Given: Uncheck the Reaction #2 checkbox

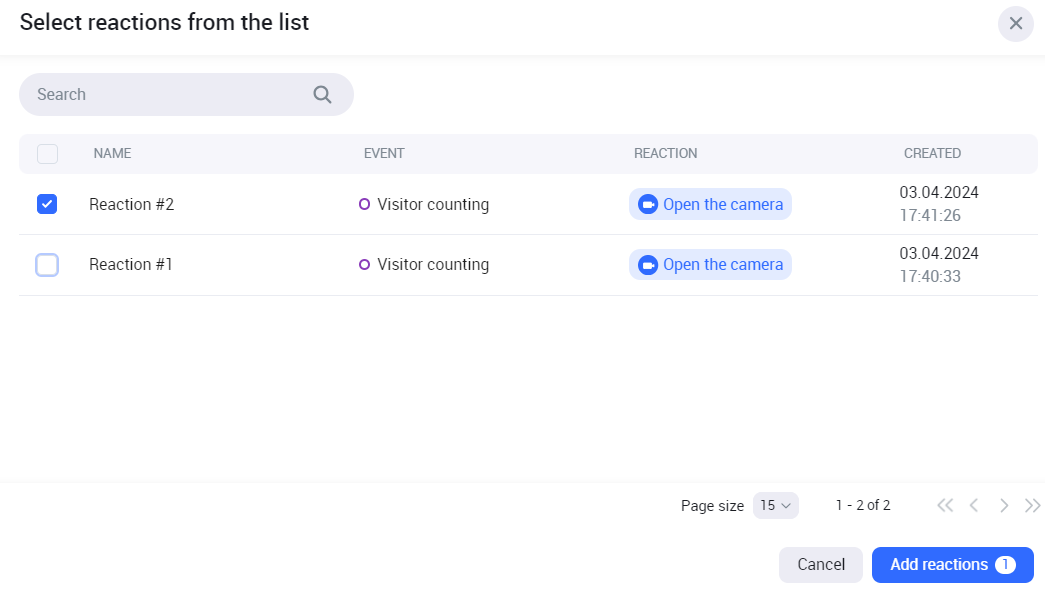Looking at the screenshot, I should point(47,204).
